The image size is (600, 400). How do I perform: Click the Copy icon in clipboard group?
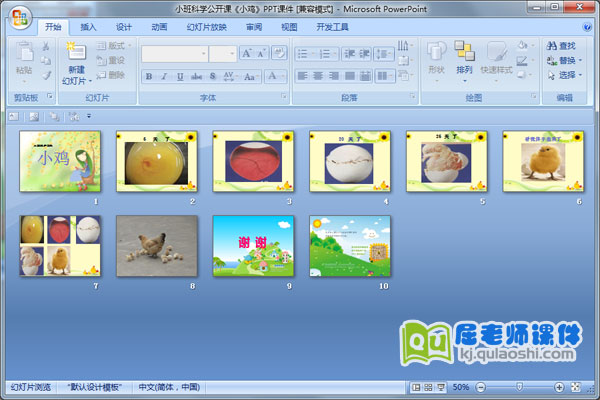46,60
